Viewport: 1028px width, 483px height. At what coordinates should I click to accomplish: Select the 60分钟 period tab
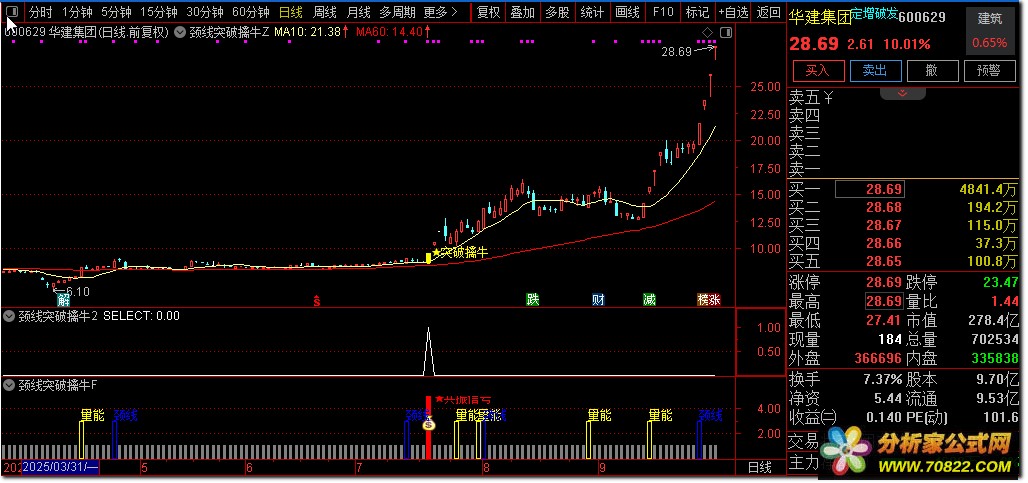point(250,12)
